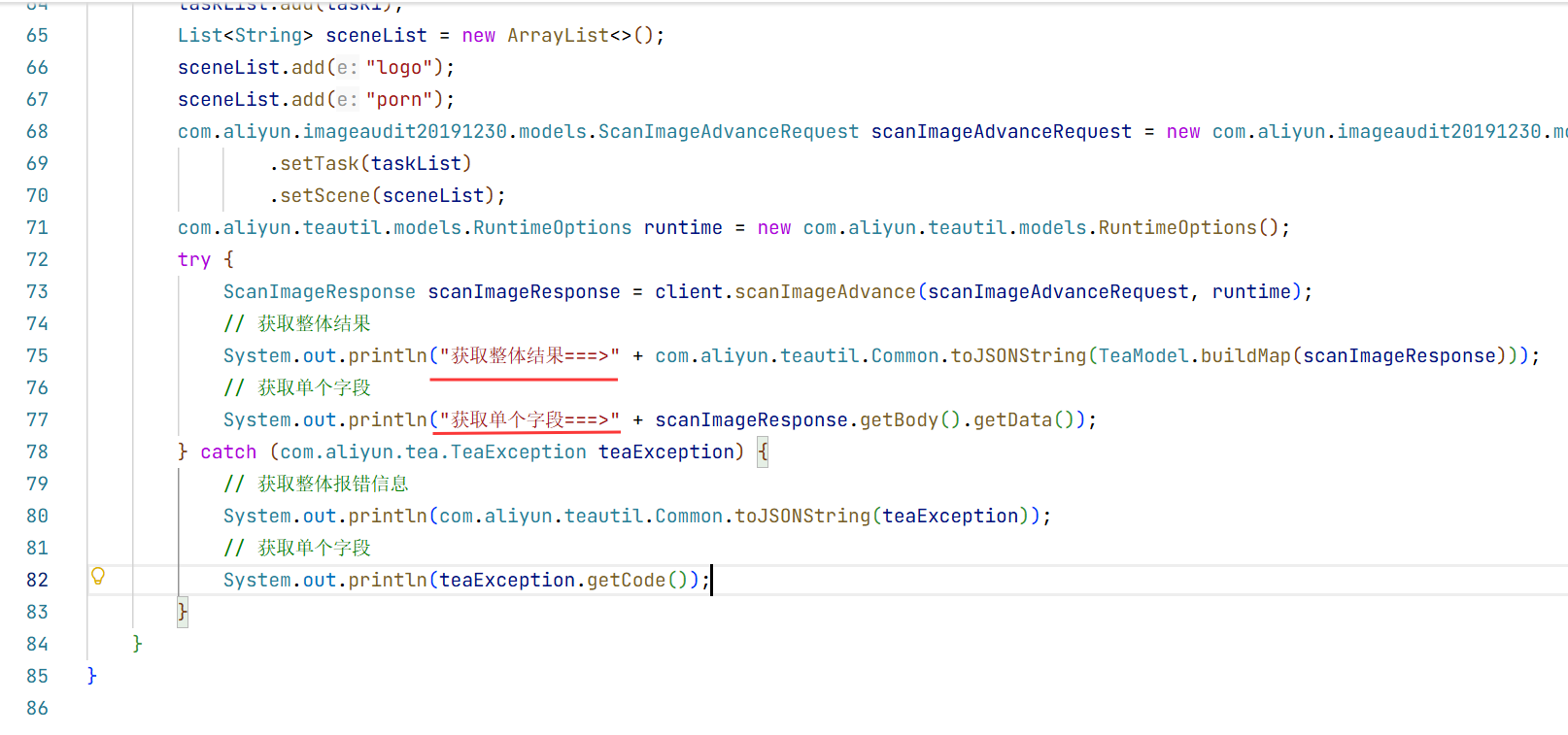Viewport: 1568px width, 735px height.
Task: Click the highlighted closing brace on line 83
Action: tap(183, 613)
